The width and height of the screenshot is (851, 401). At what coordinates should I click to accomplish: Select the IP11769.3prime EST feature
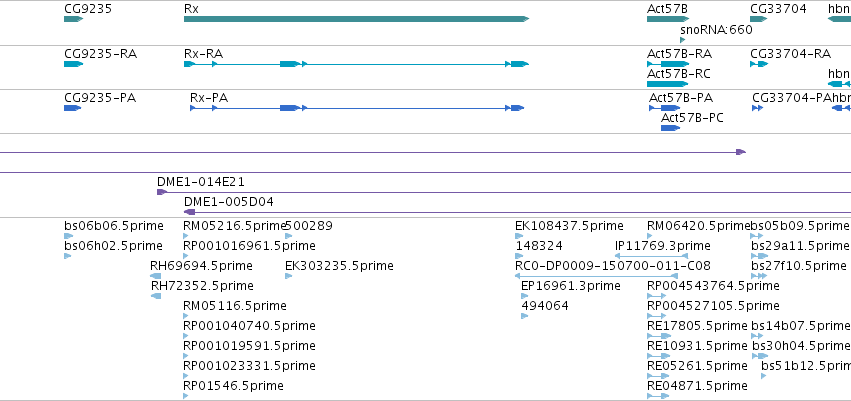[651, 256]
